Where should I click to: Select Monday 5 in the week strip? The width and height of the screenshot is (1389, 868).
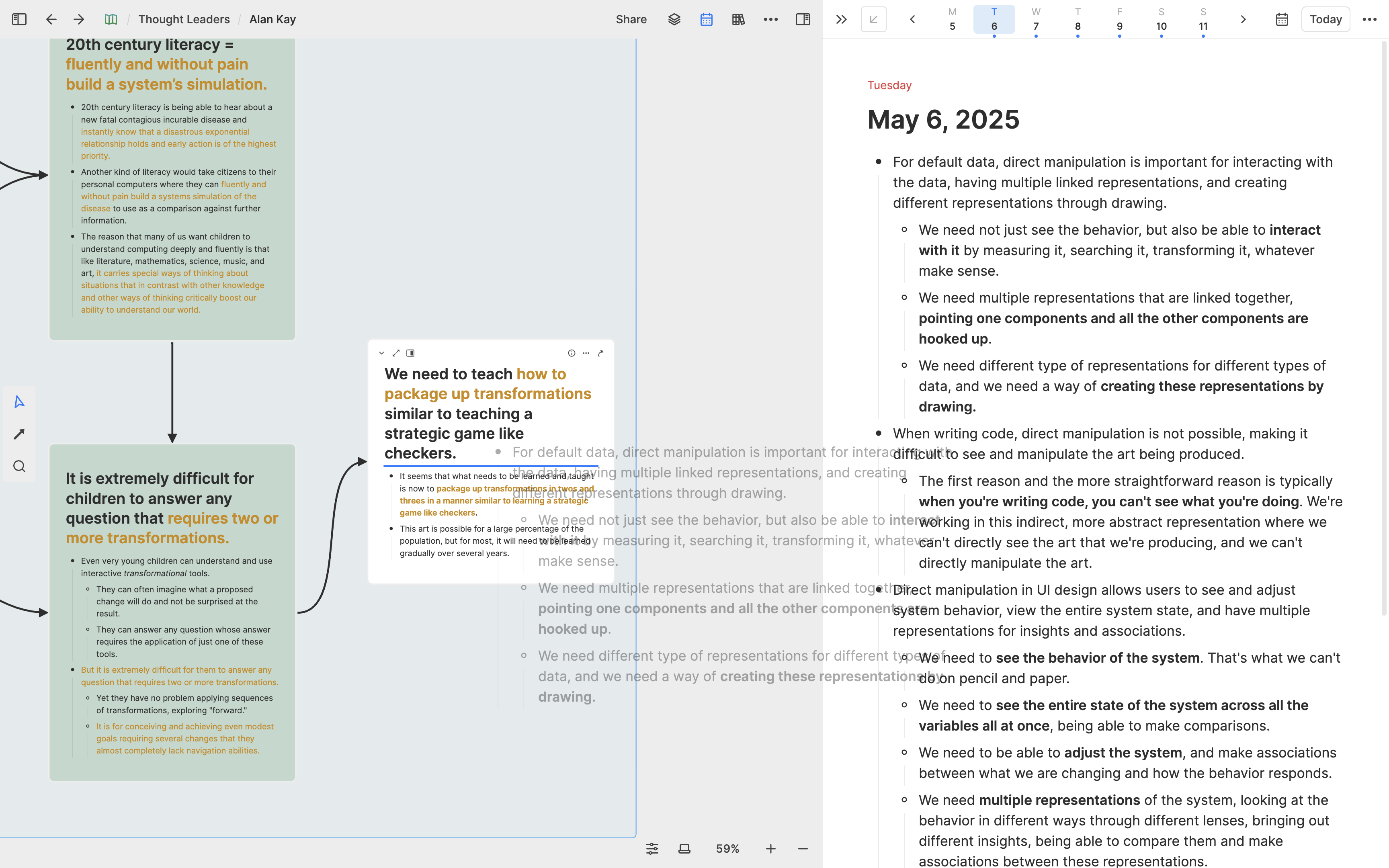[x=952, y=20]
